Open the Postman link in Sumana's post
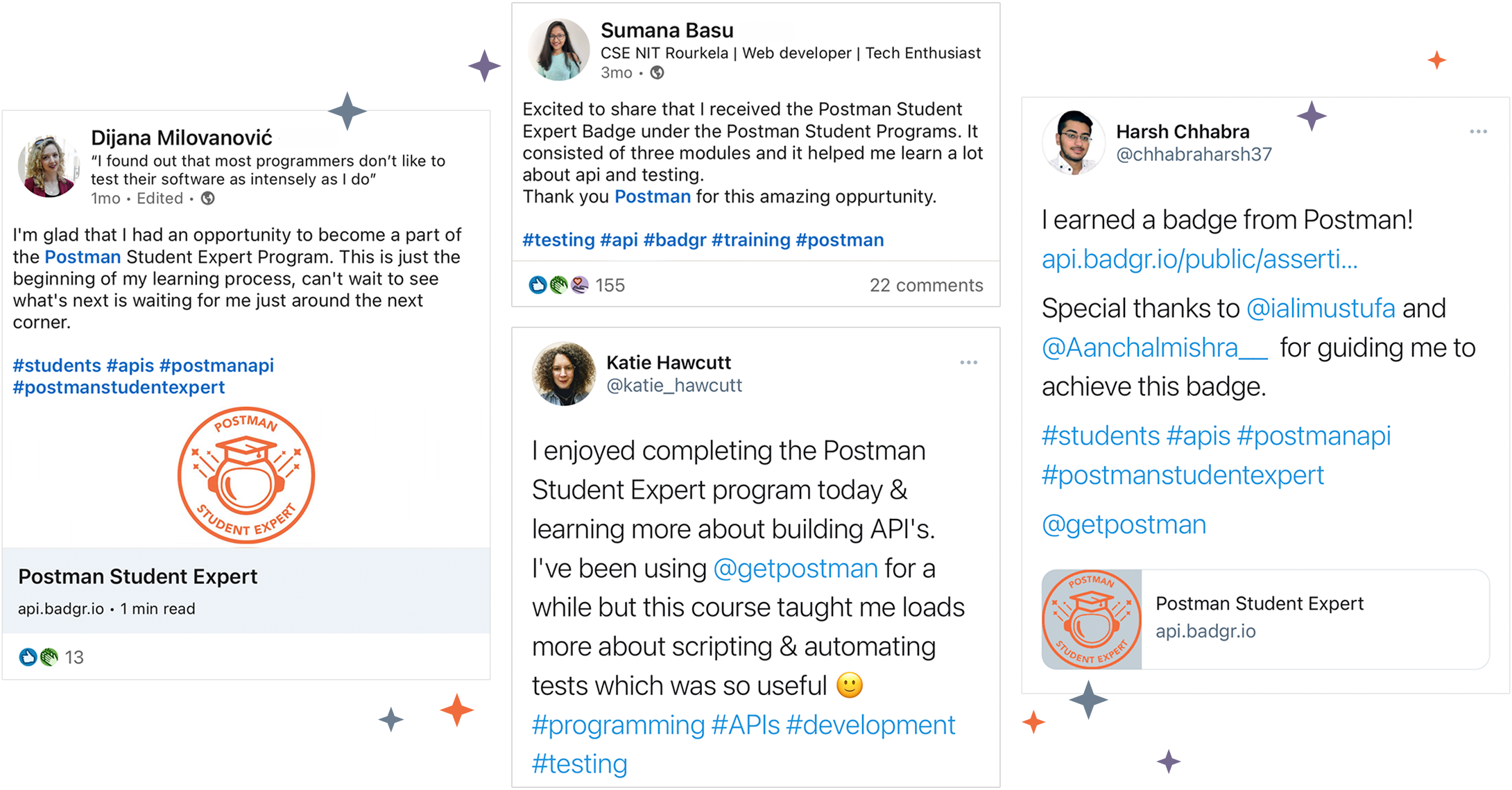Image resolution: width=1512 pixels, height=790 pixels. pyautogui.click(x=651, y=196)
